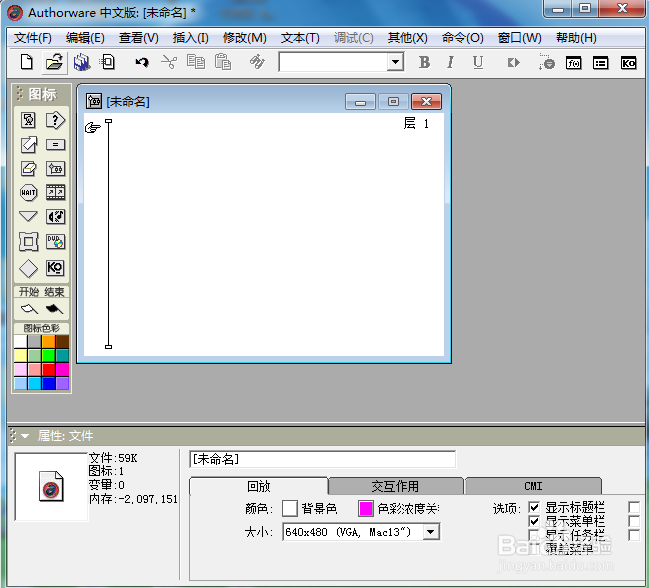The image size is (649, 588).
Task: Click the paste hand pointer on flowline
Action: (93, 127)
